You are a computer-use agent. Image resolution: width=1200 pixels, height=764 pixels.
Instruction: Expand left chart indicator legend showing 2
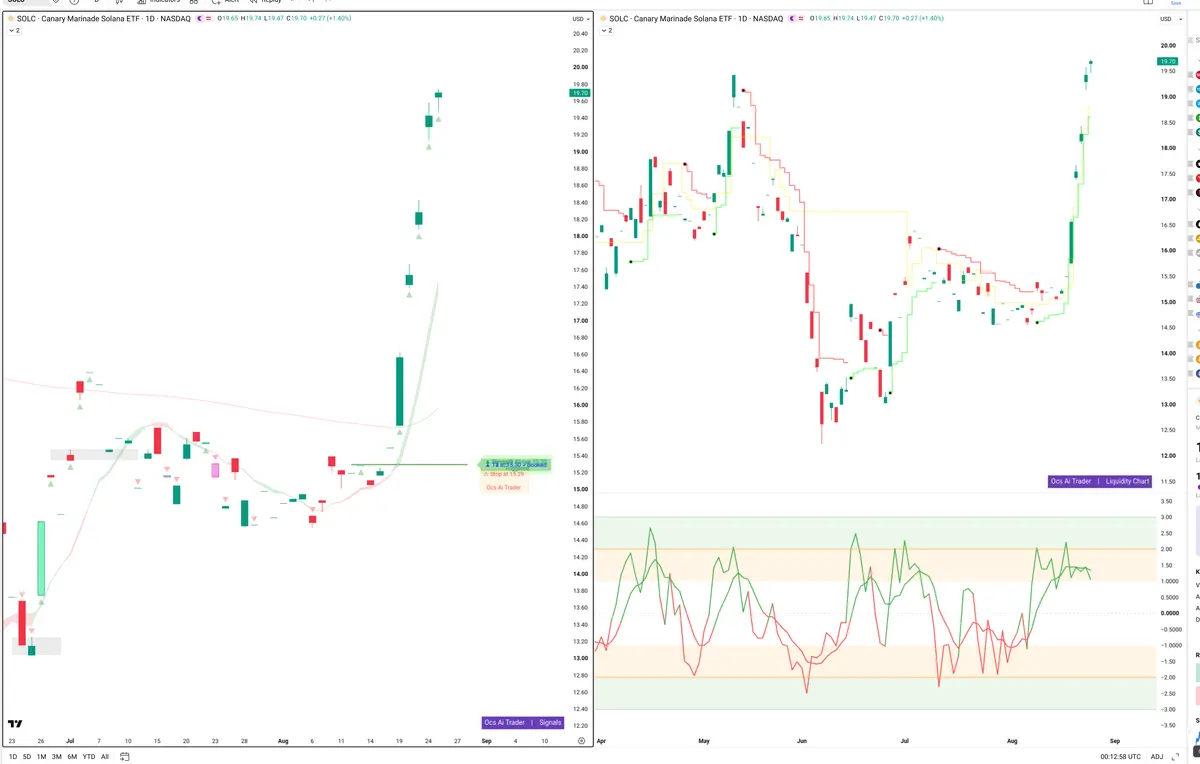[x=14, y=31]
